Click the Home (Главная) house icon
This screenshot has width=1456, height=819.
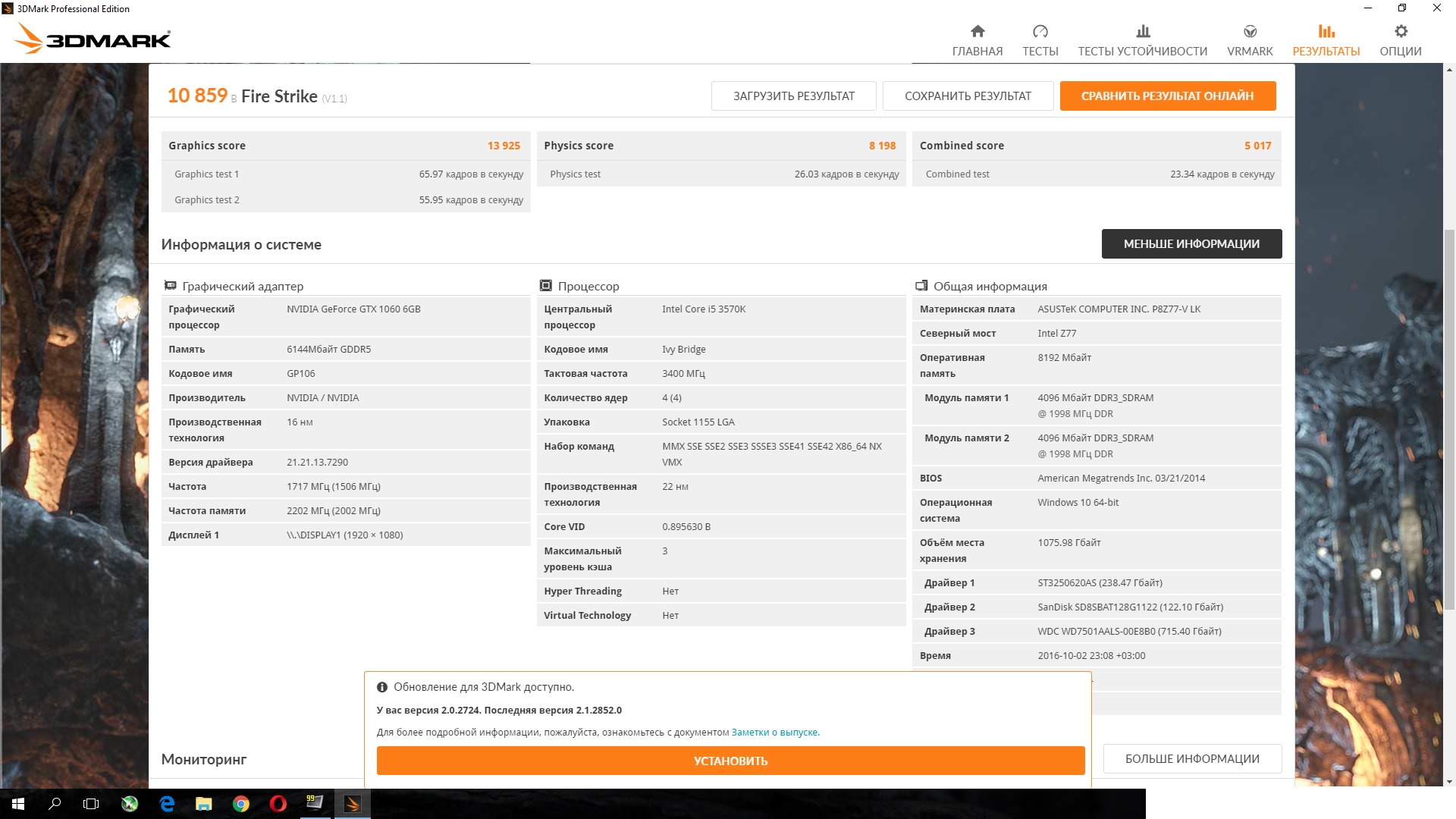977,31
